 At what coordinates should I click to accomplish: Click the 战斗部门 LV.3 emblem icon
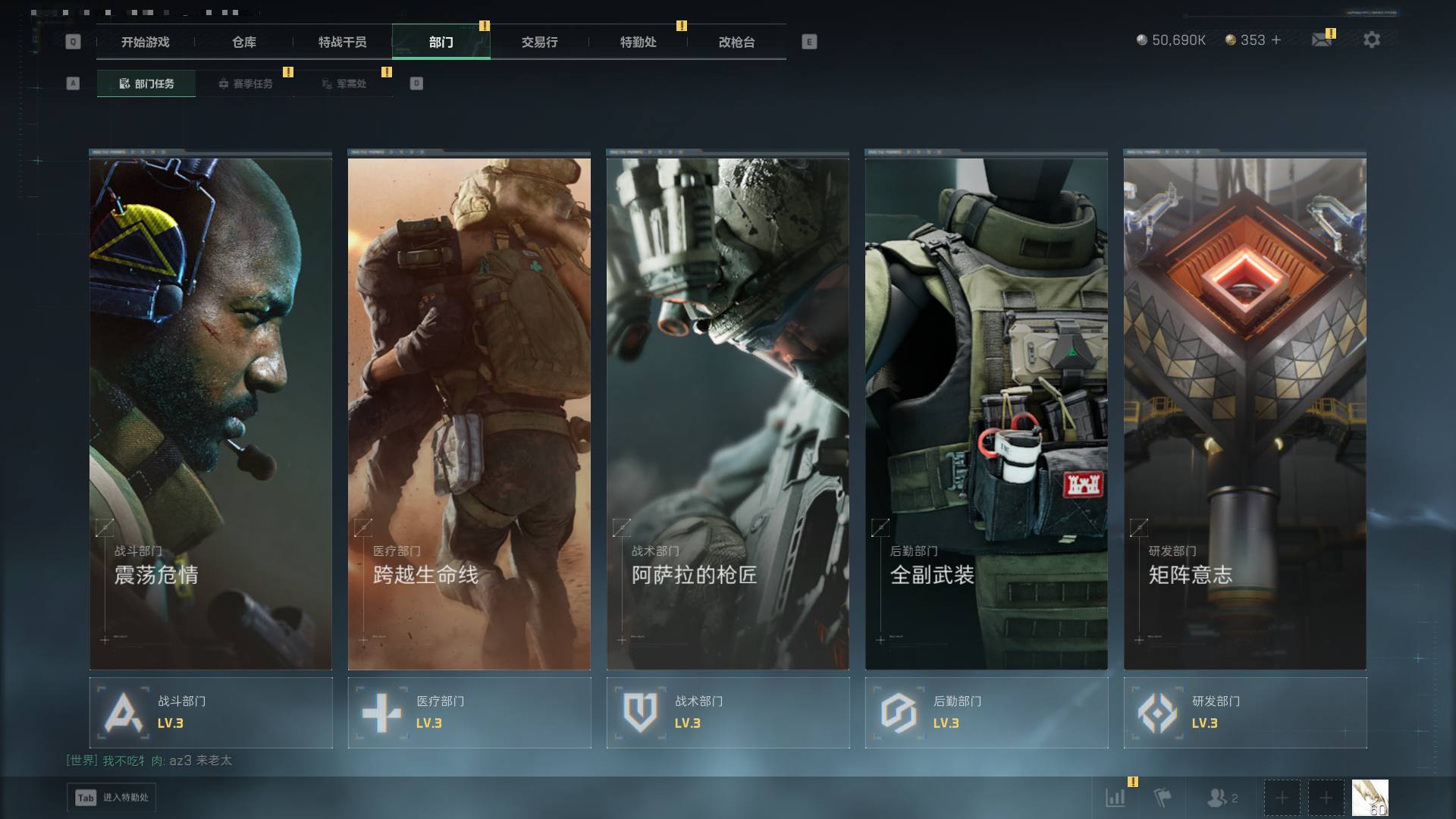pos(124,713)
